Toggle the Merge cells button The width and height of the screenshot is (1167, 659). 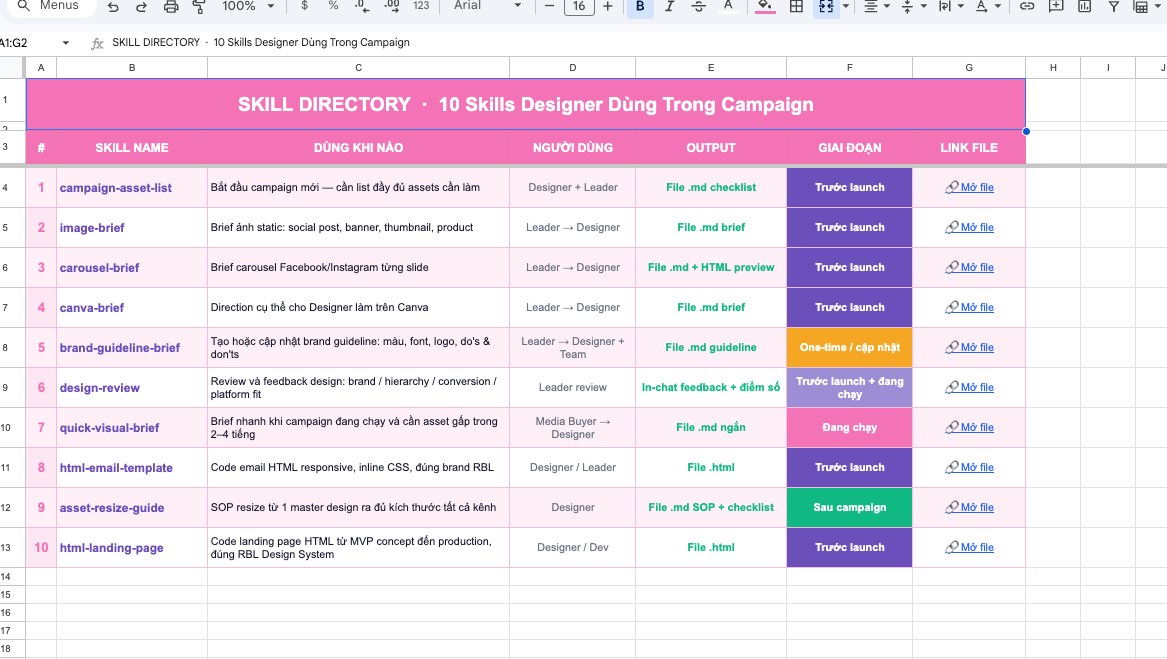pyautogui.click(x=825, y=7)
